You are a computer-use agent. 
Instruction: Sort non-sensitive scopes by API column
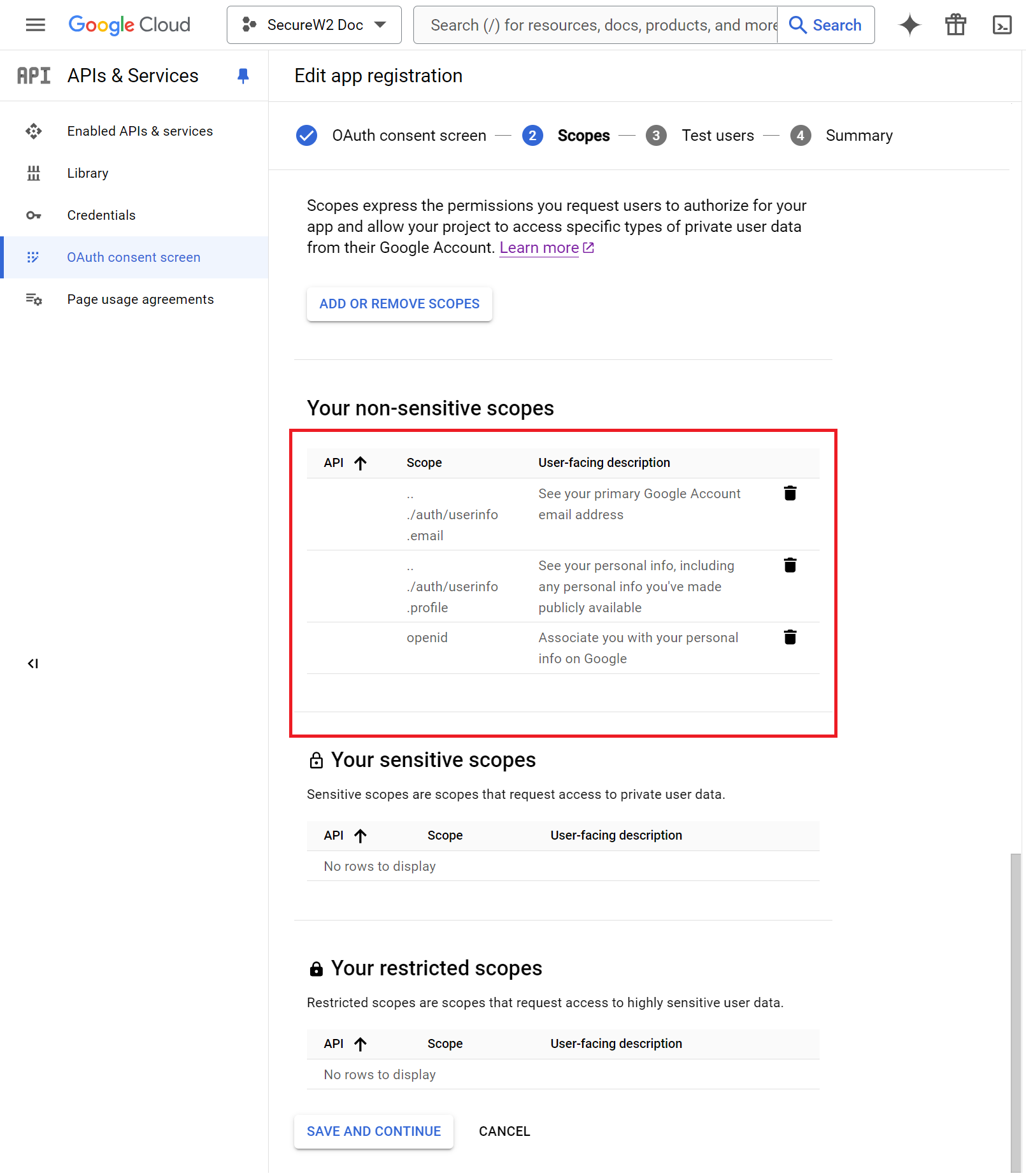coord(360,463)
